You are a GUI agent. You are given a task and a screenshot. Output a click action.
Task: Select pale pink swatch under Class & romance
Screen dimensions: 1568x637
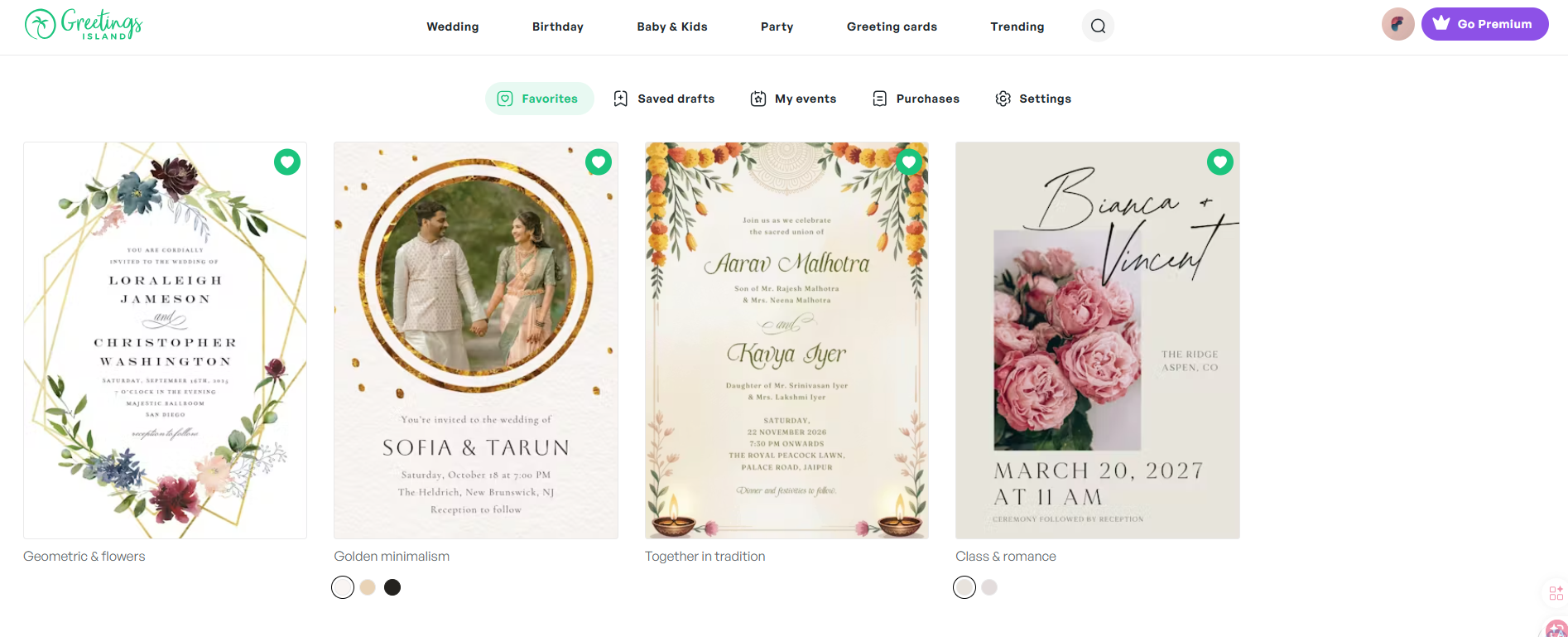coord(989,587)
